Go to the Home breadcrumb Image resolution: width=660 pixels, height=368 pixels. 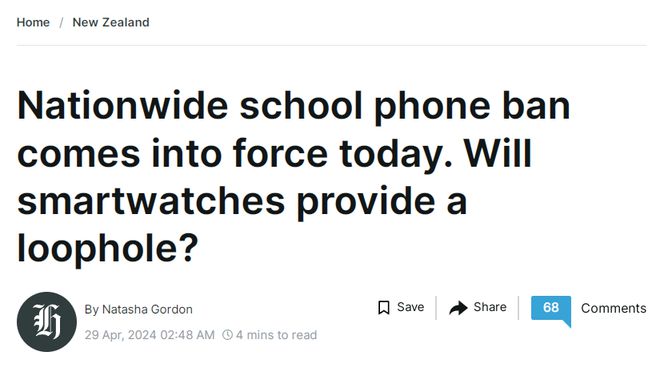33,22
